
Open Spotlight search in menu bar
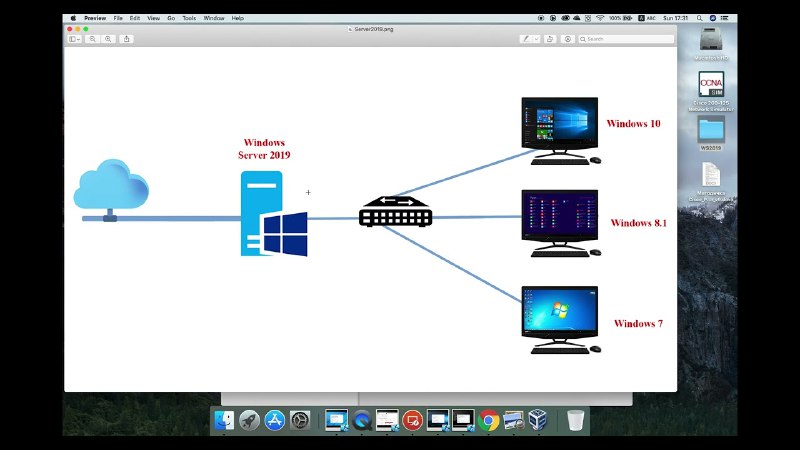click(x=699, y=18)
